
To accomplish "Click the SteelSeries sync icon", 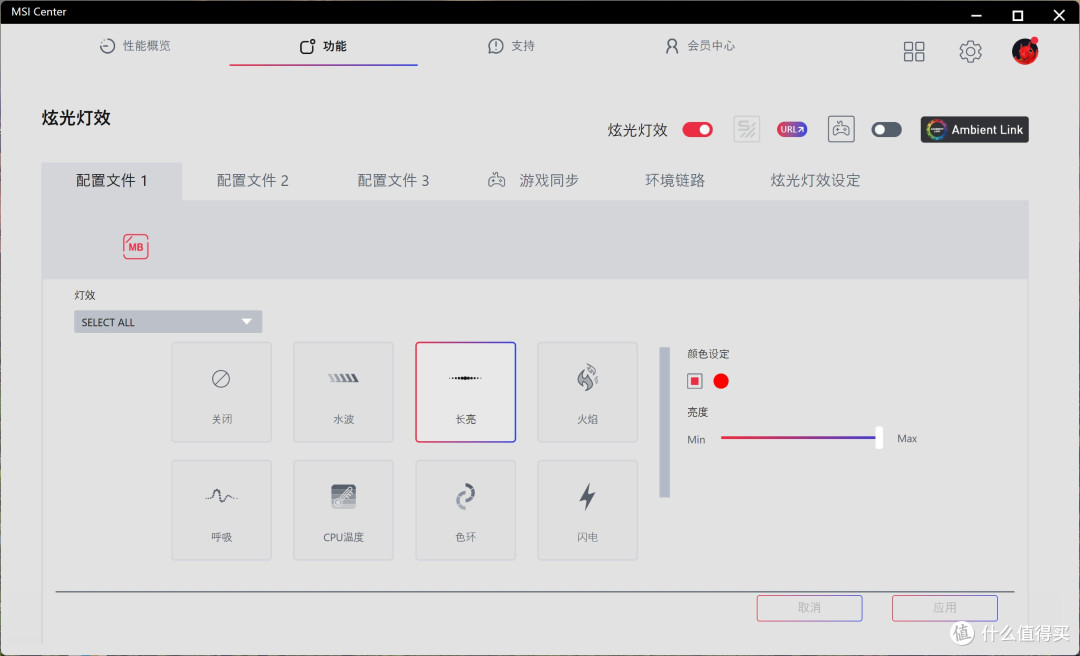I will pyautogui.click(x=747, y=129).
